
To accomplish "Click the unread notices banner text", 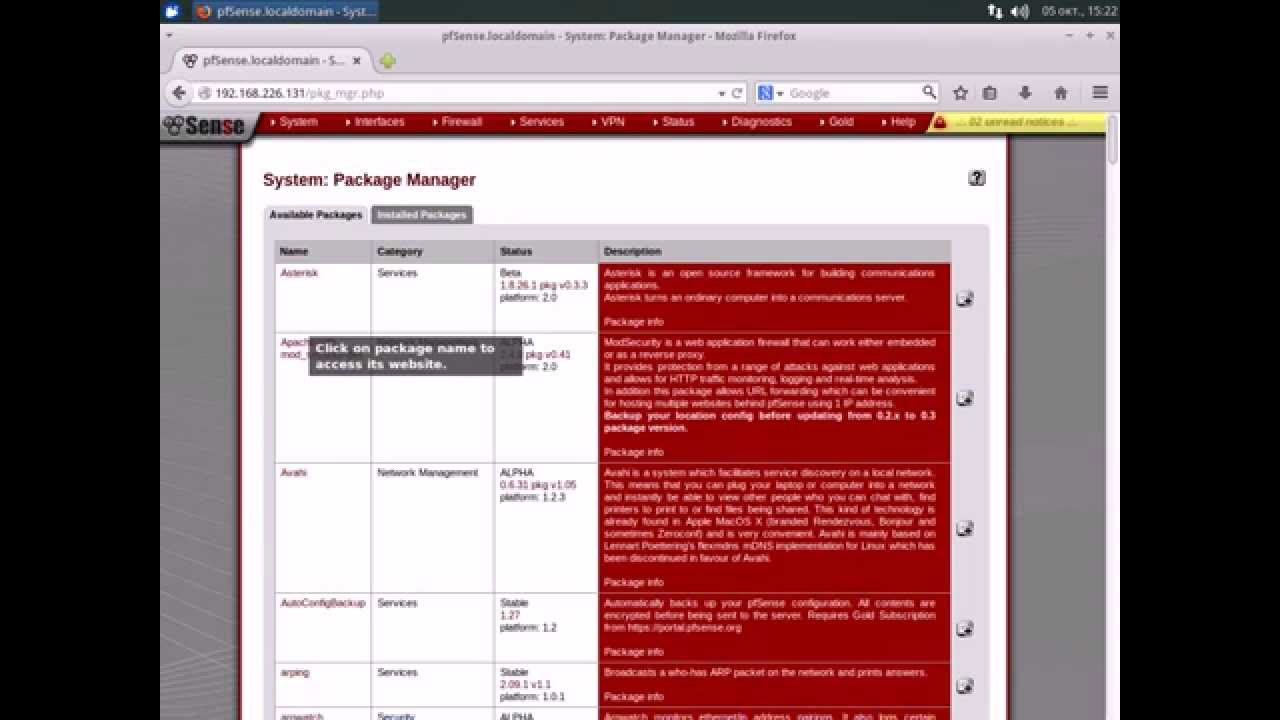I will coord(1016,122).
